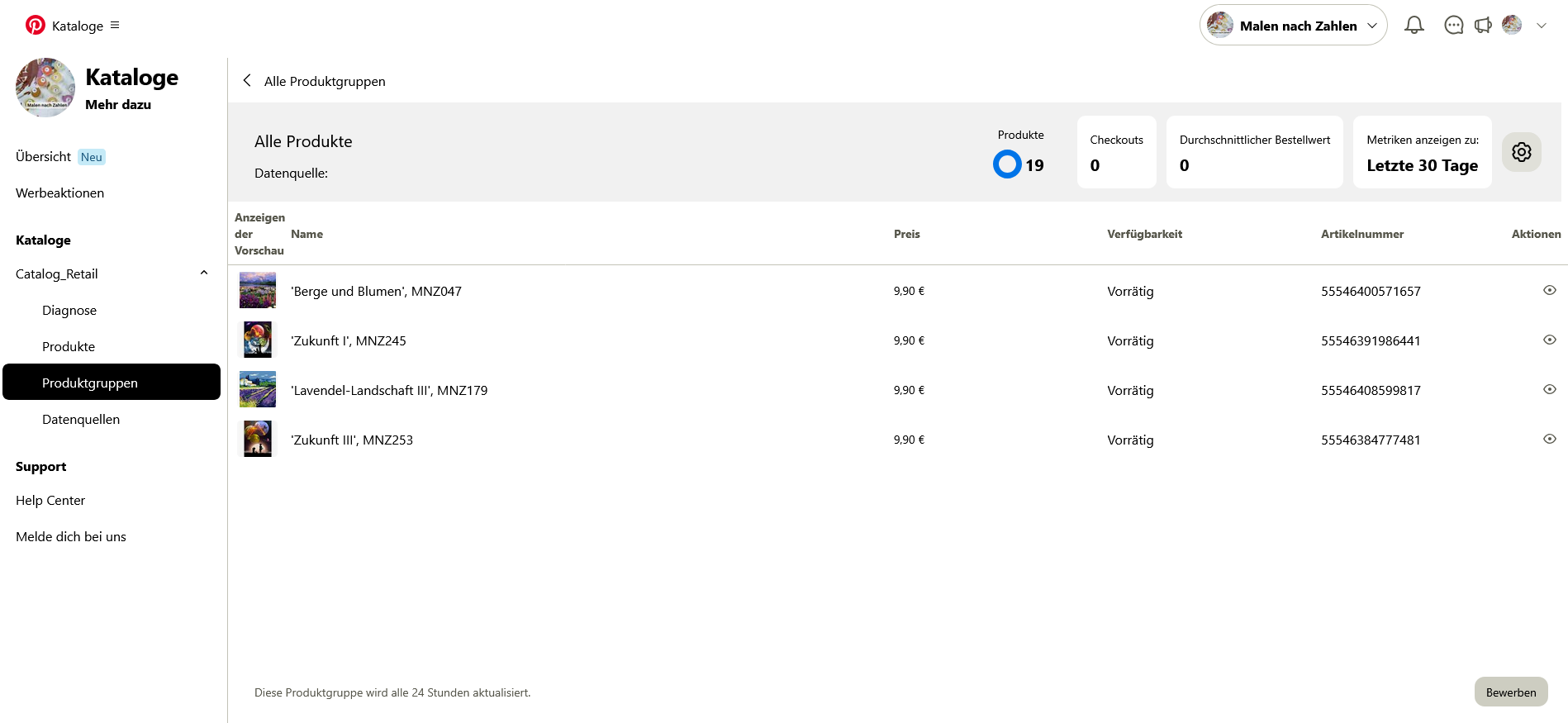Click the Name column header
The height and width of the screenshot is (723, 1568).
[x=306, y=235]
